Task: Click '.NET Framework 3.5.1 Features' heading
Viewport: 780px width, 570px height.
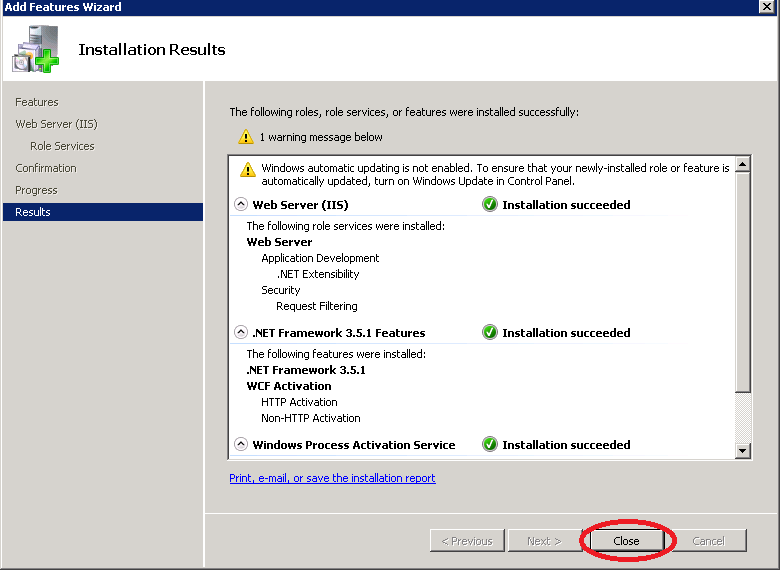Action: point(339,333)
